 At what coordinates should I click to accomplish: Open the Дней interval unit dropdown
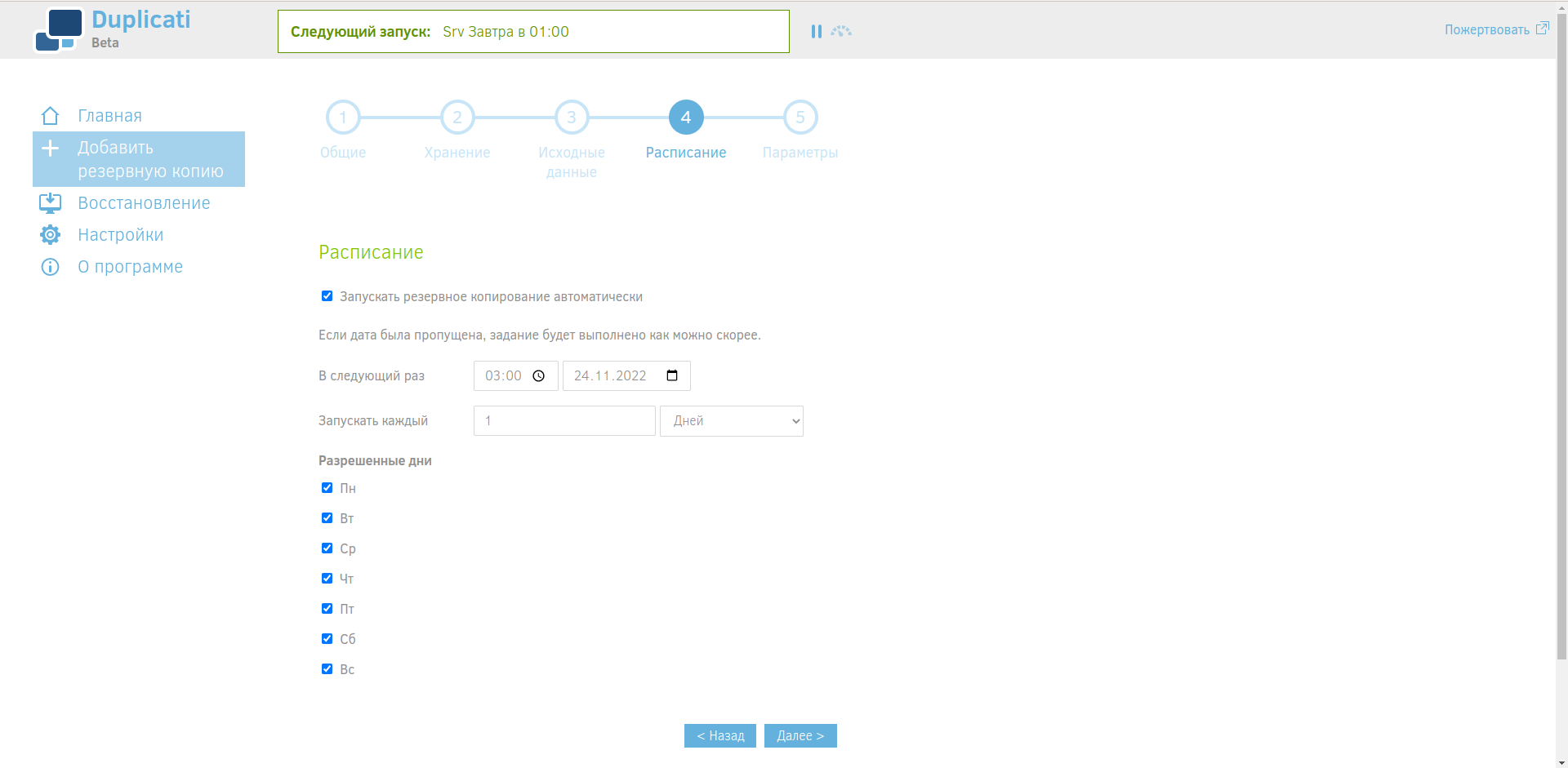pos(732,421)
